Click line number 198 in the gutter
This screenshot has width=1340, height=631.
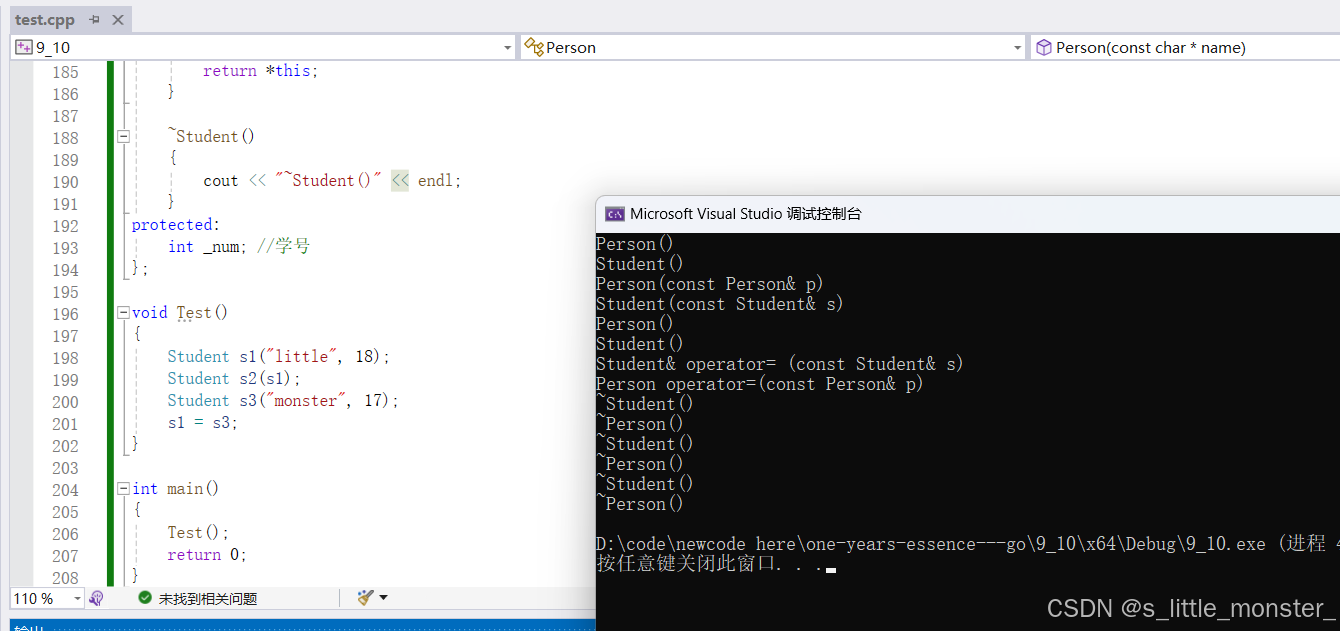65,357
